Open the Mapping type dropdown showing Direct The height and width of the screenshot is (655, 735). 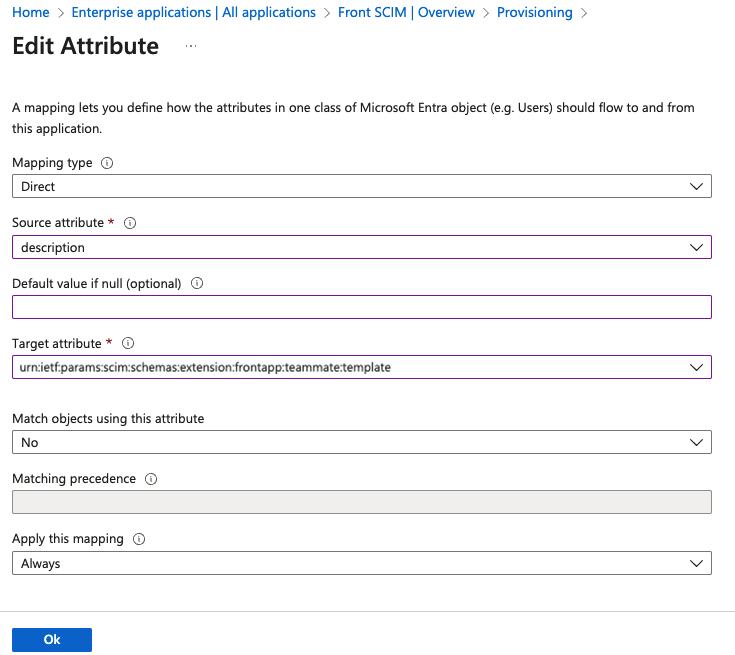tap(362, 186)
